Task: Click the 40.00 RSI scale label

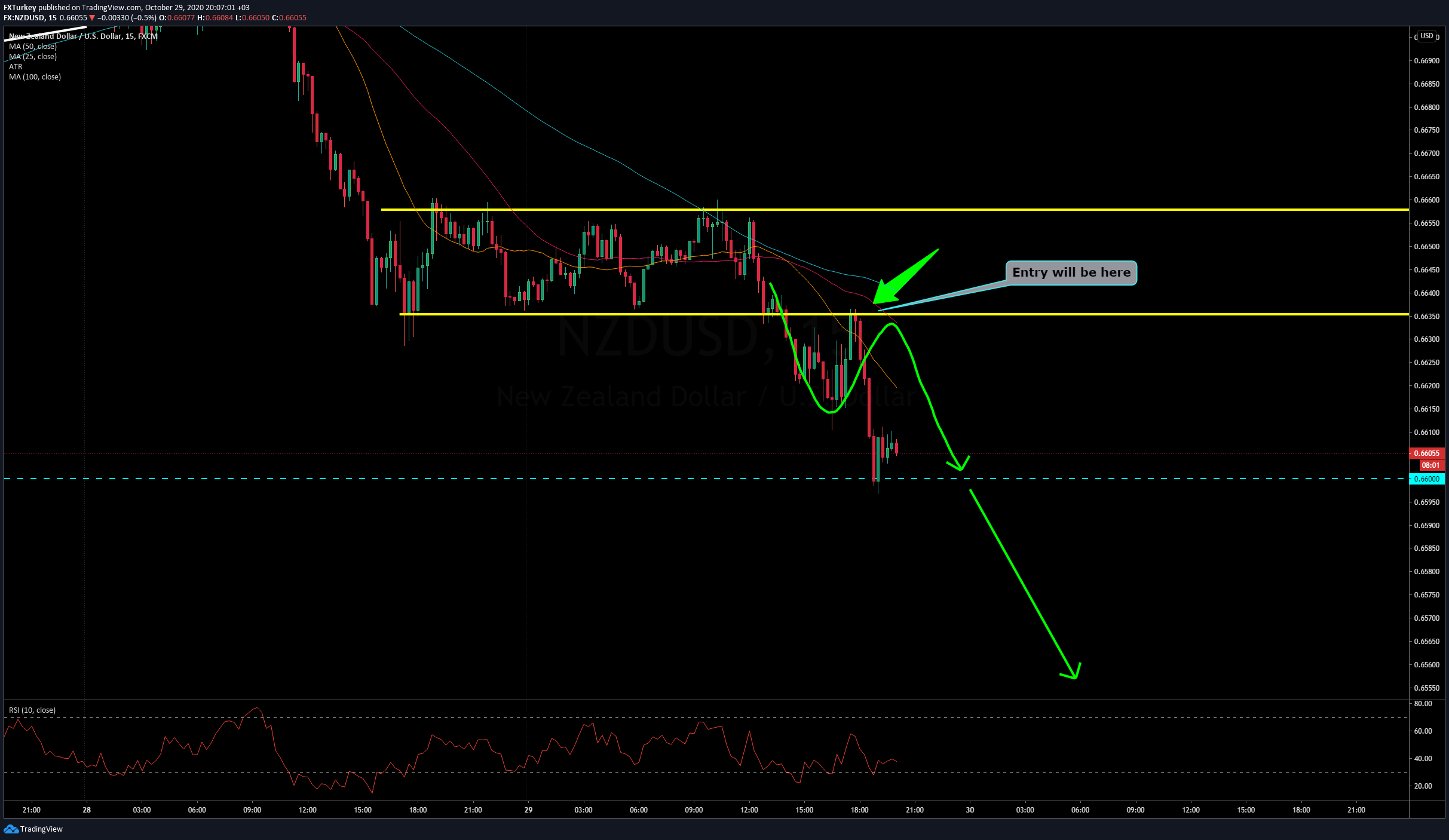Action: pyautogui.click(x=1423, y=759)
